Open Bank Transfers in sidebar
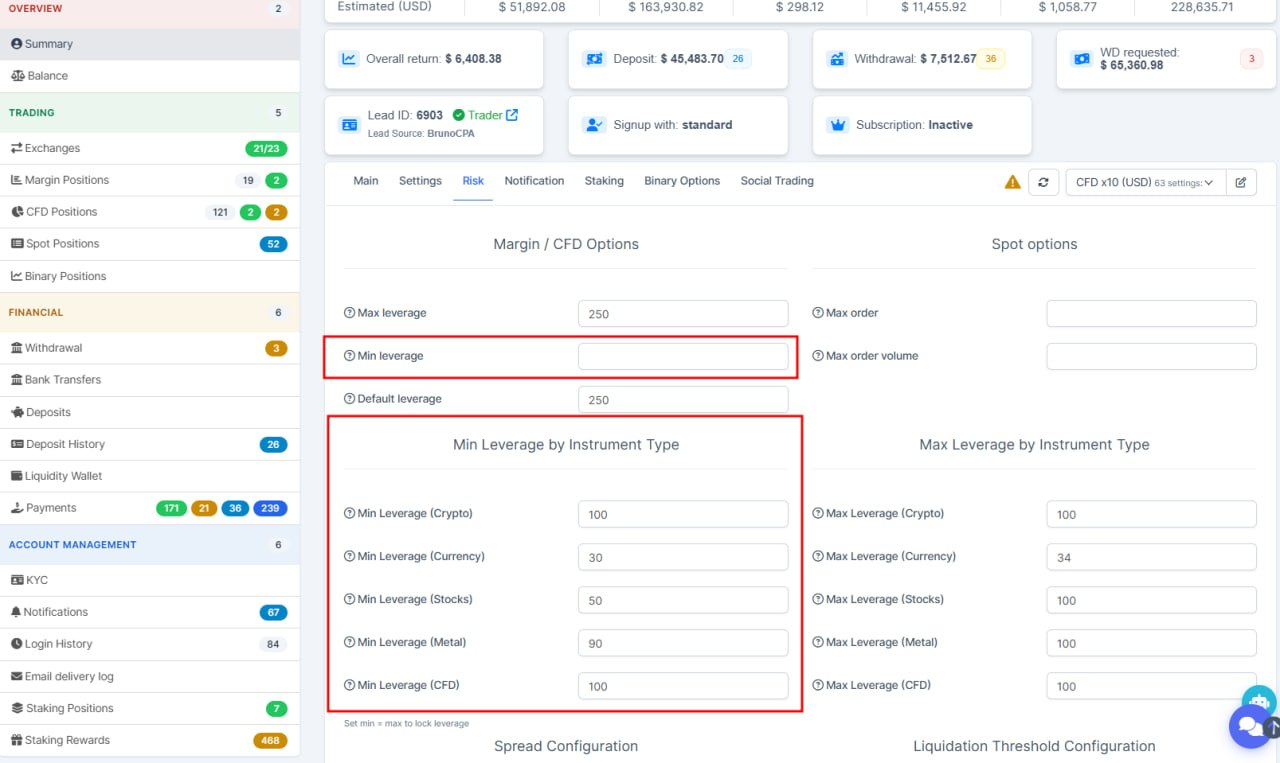The height and width of the screenshot is (763, 1280). click(149, 380)
